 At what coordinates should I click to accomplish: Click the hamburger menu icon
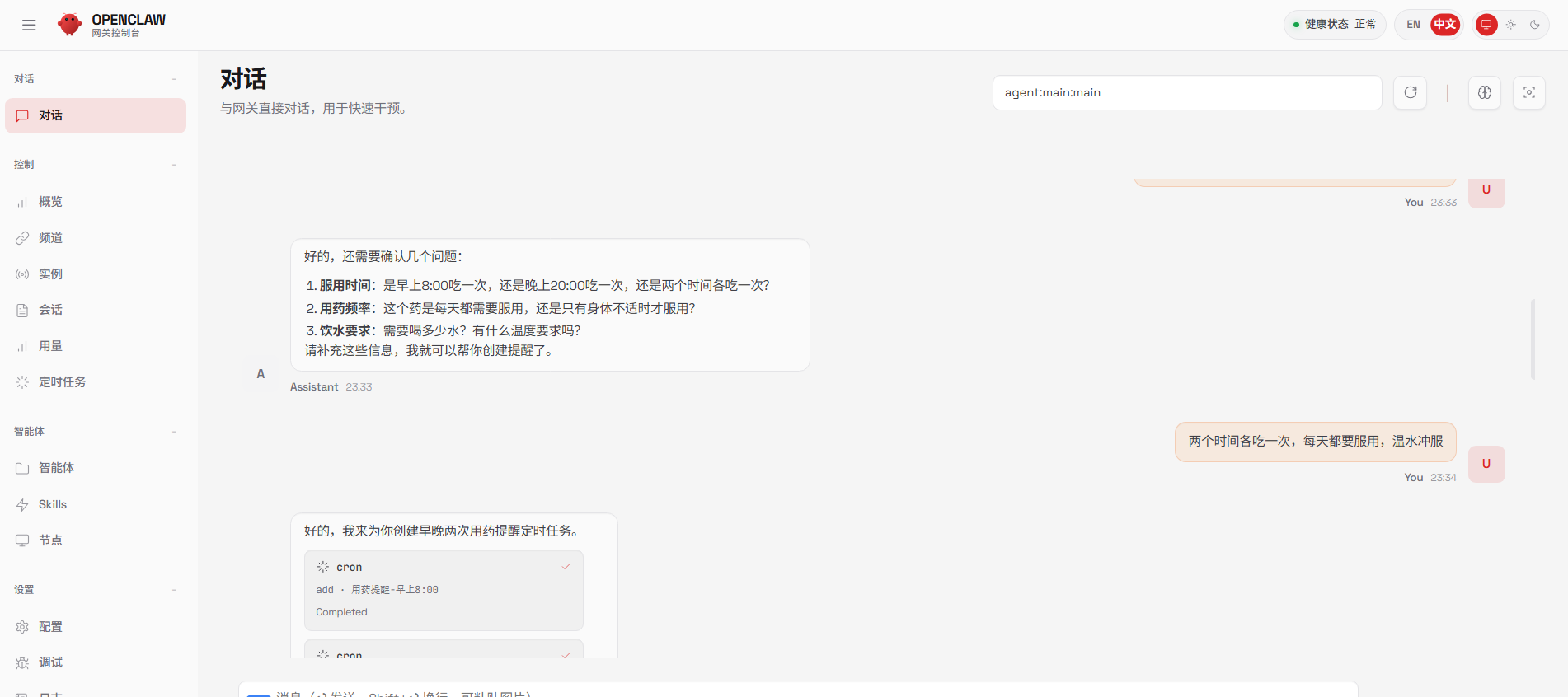click(x=29, y=25)
